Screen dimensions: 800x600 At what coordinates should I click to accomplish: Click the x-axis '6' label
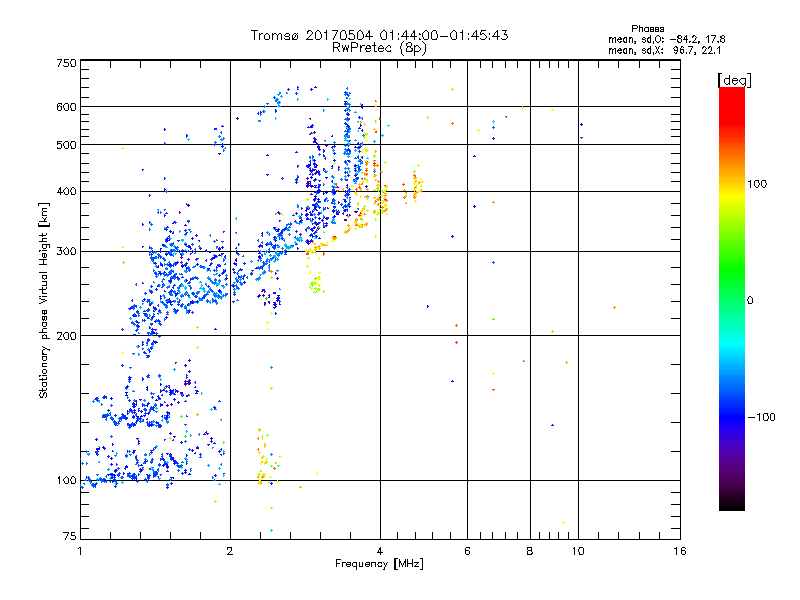click(x=467, y=551)
